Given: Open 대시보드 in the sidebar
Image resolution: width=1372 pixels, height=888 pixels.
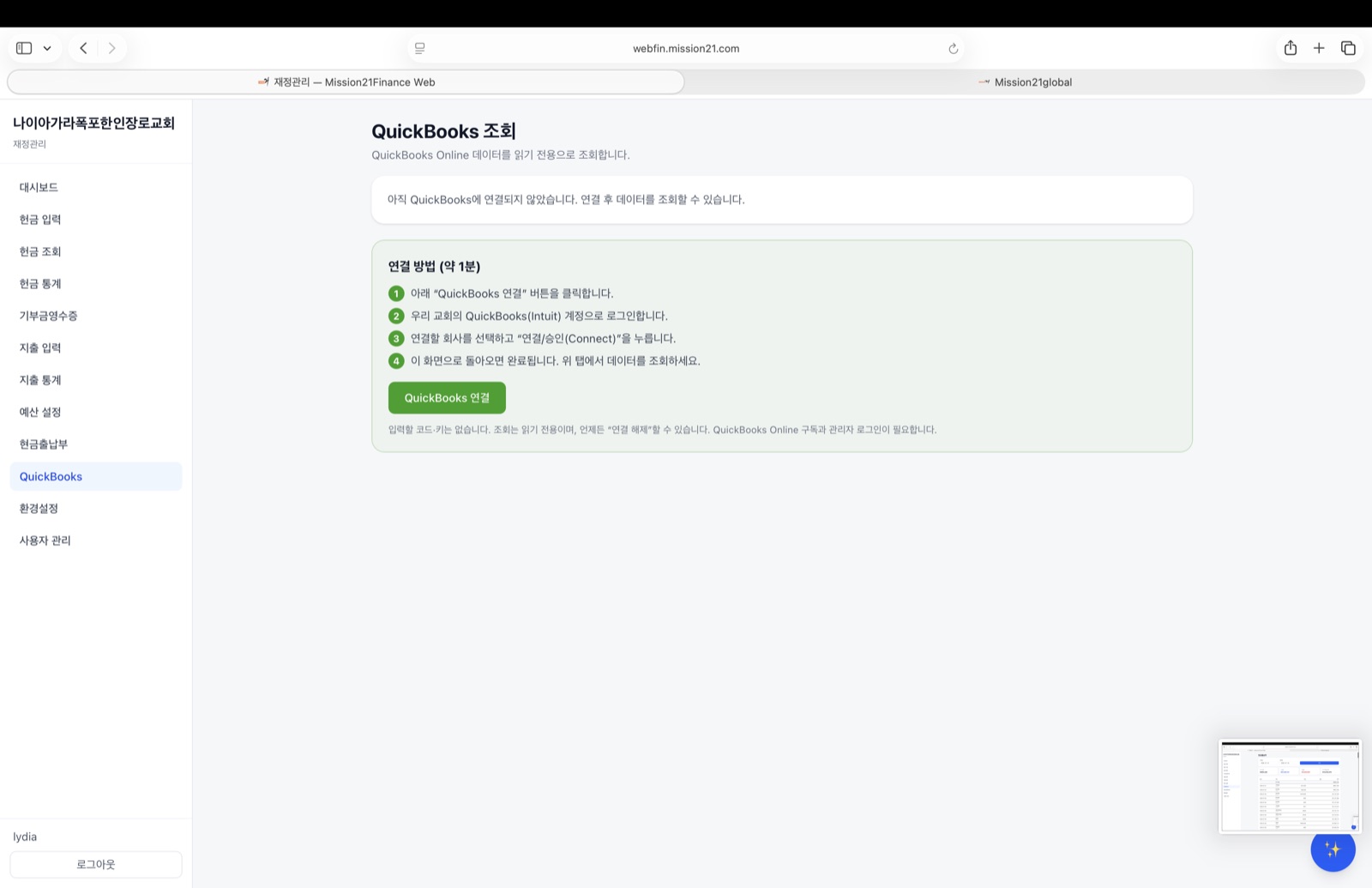Looking at the screenshot, I should coord(96,187).
